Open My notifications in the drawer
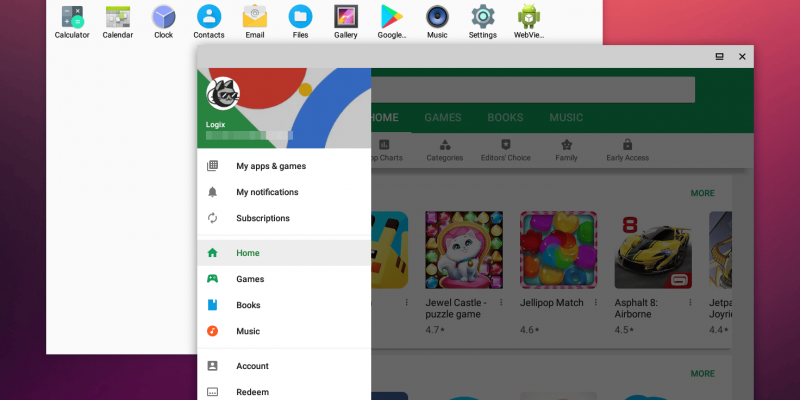This screenshot has width=800, height=400. tap(284, 192)
